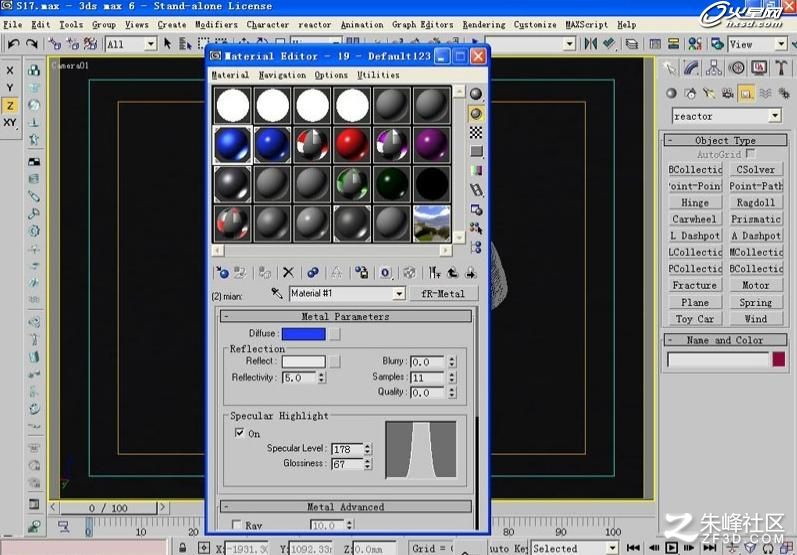This screenshot has height=555, width=797.
Task: Open the Material/Map Navigator icon
Action: (x=476, y=248)
